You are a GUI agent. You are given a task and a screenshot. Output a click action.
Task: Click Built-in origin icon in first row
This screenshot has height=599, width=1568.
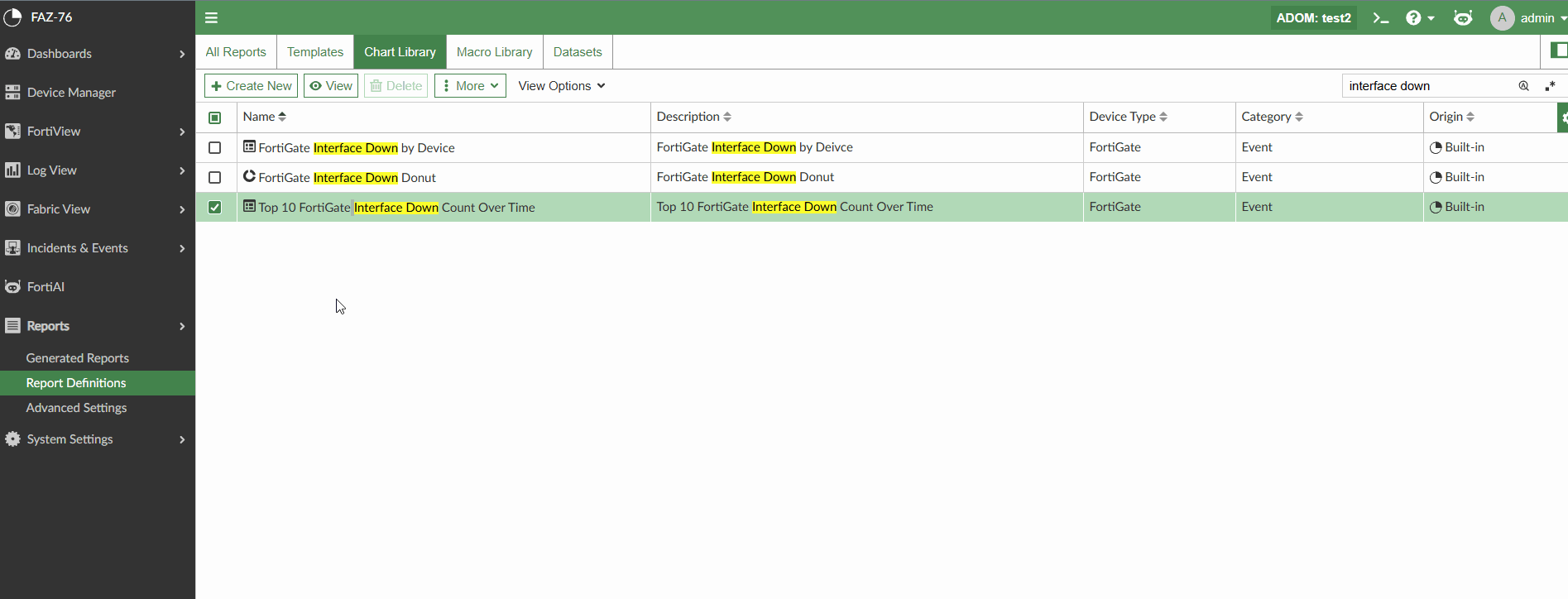click(x=1436, y=148)
